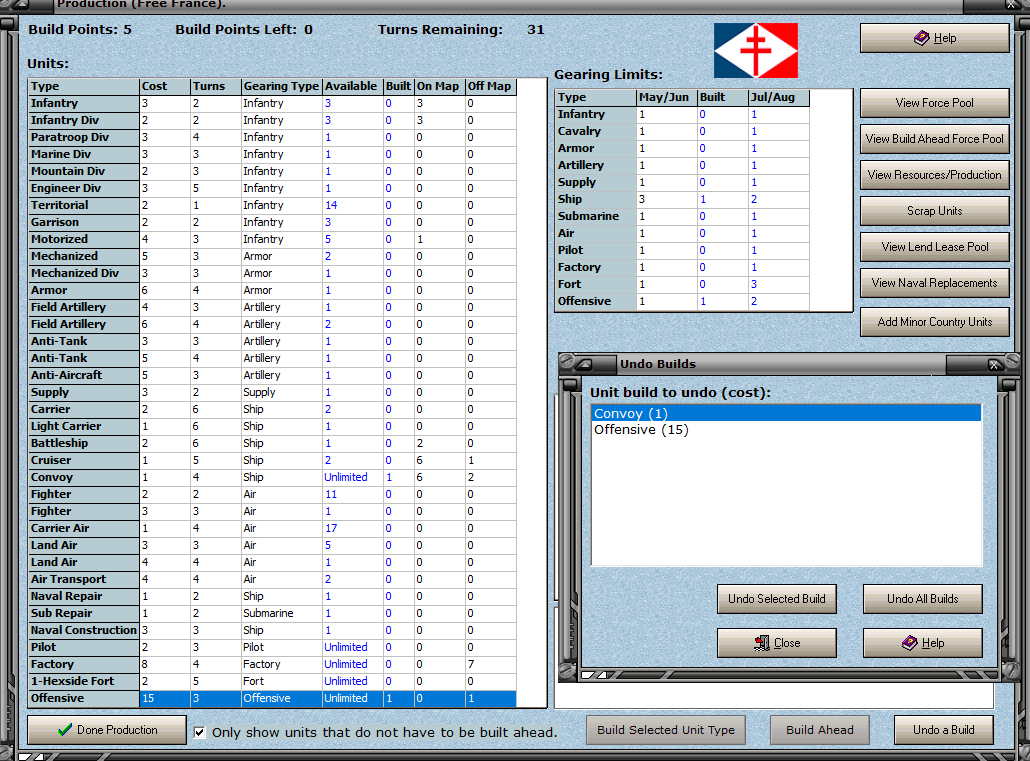Click the May/Jun column header

[x=666, y=97]
